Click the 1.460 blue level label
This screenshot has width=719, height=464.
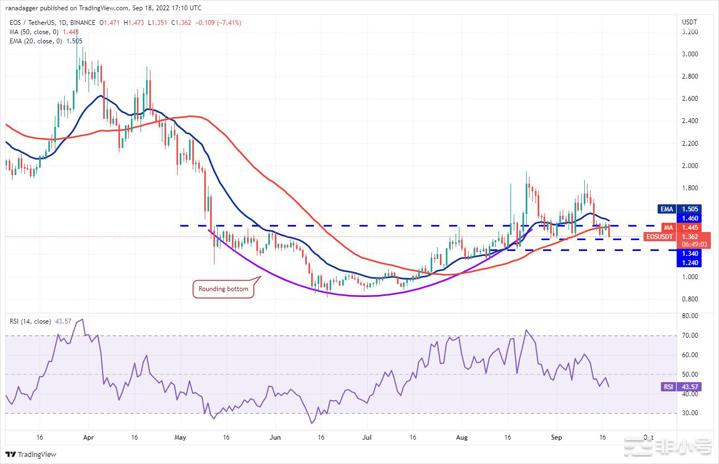point(689,217)
